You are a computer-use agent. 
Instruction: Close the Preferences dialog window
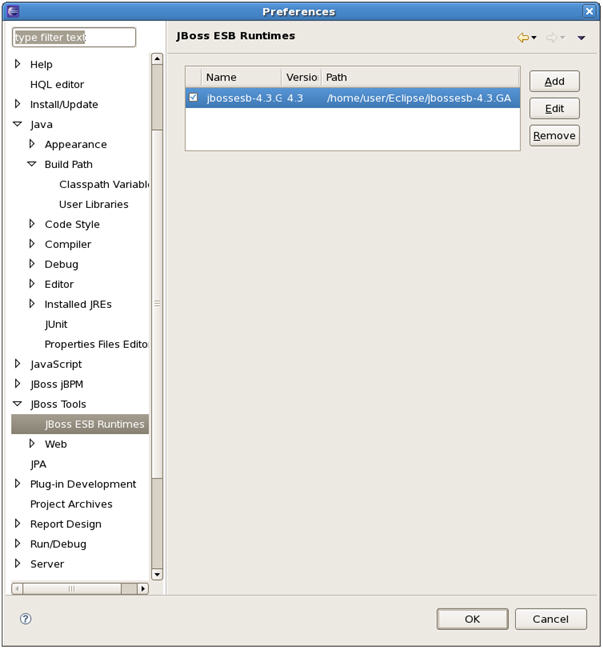(x=590, y=11)
